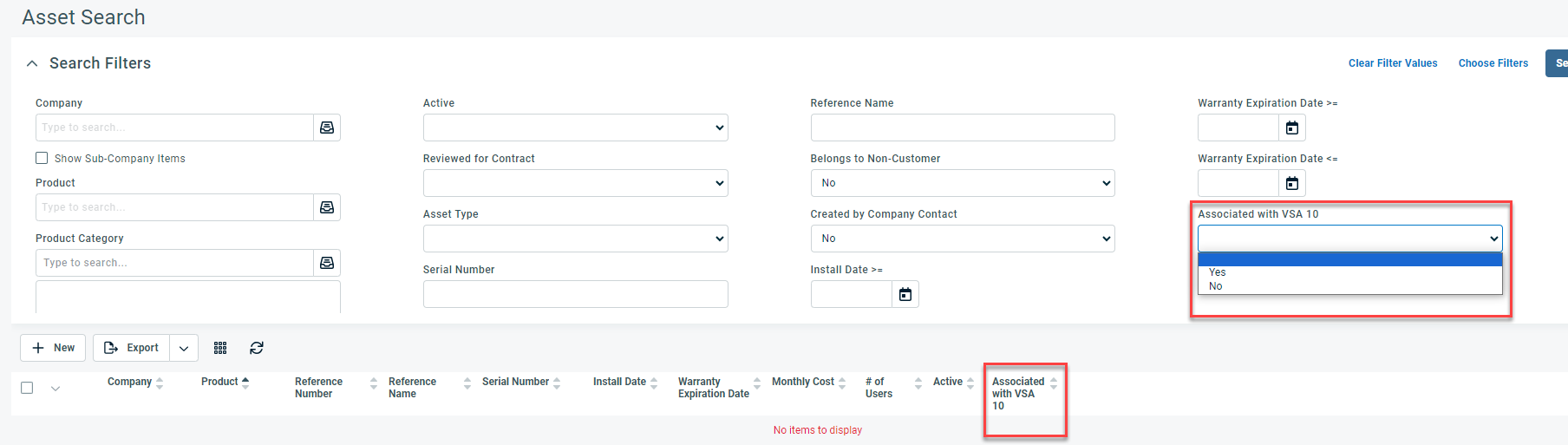Open the Active filter dropdown
Screen dimensions: 1568x445
(575, 128)
